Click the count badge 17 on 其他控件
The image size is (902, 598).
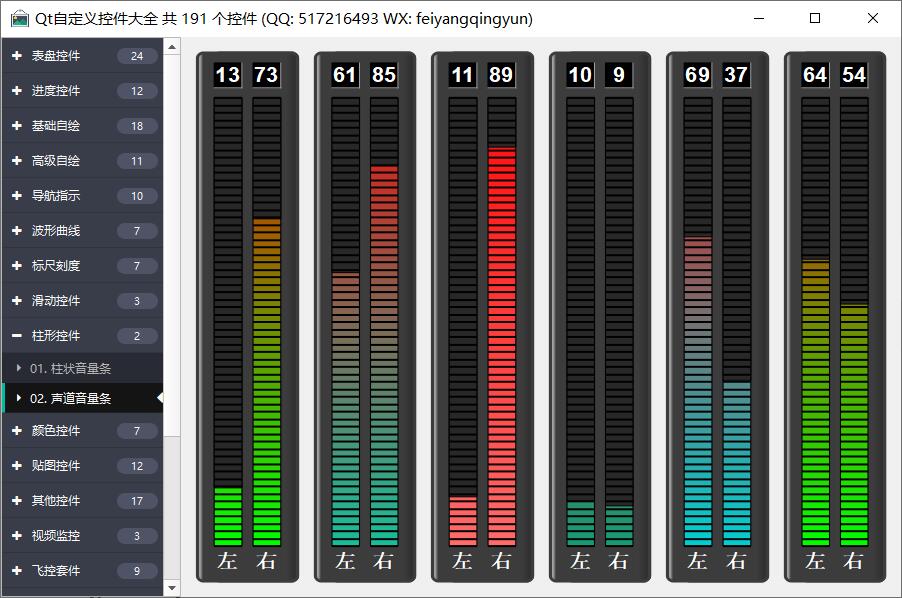[x=137, y=501]
